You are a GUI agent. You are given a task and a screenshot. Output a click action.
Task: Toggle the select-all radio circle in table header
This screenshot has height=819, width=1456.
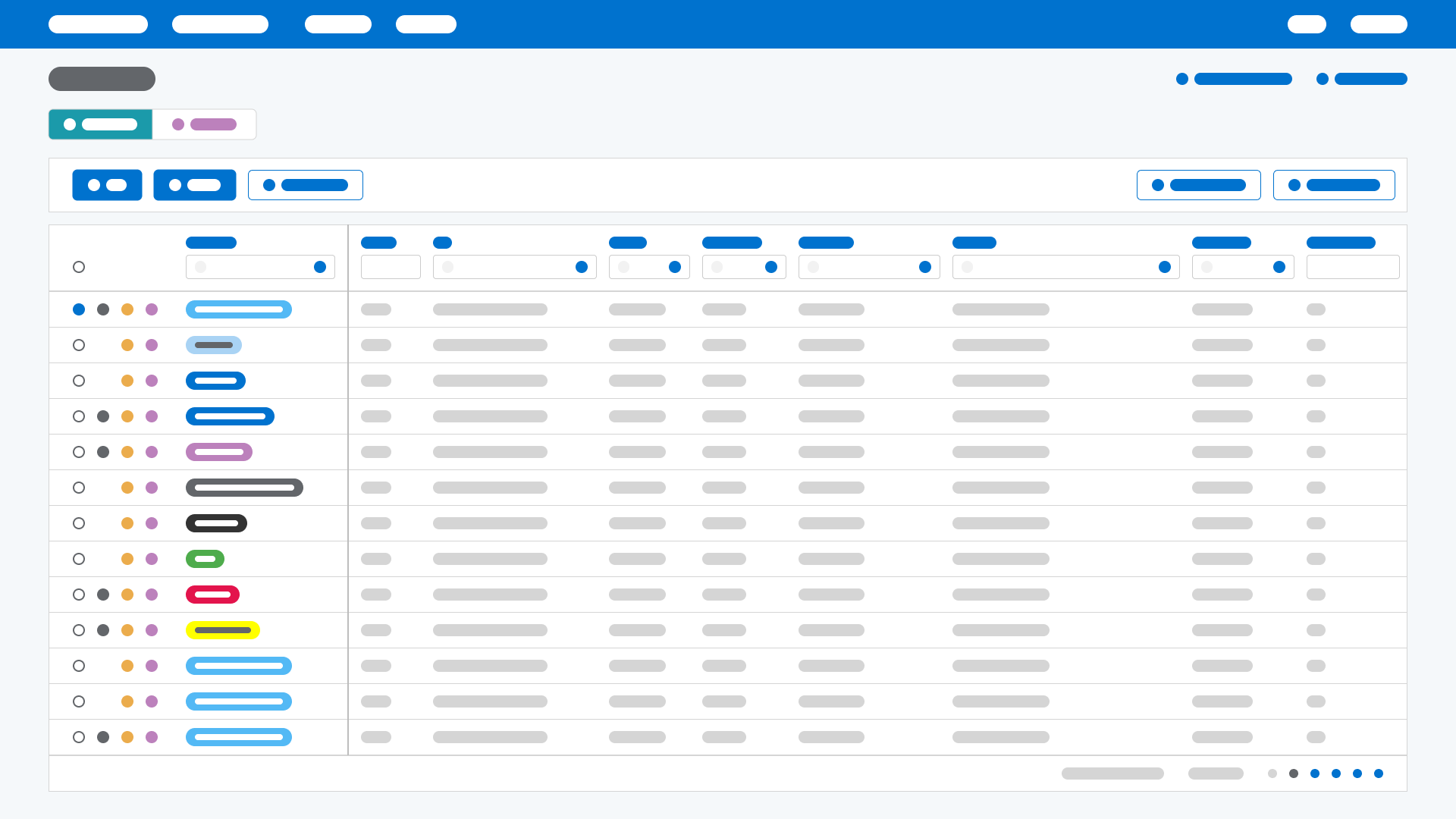tap(79, 267)
